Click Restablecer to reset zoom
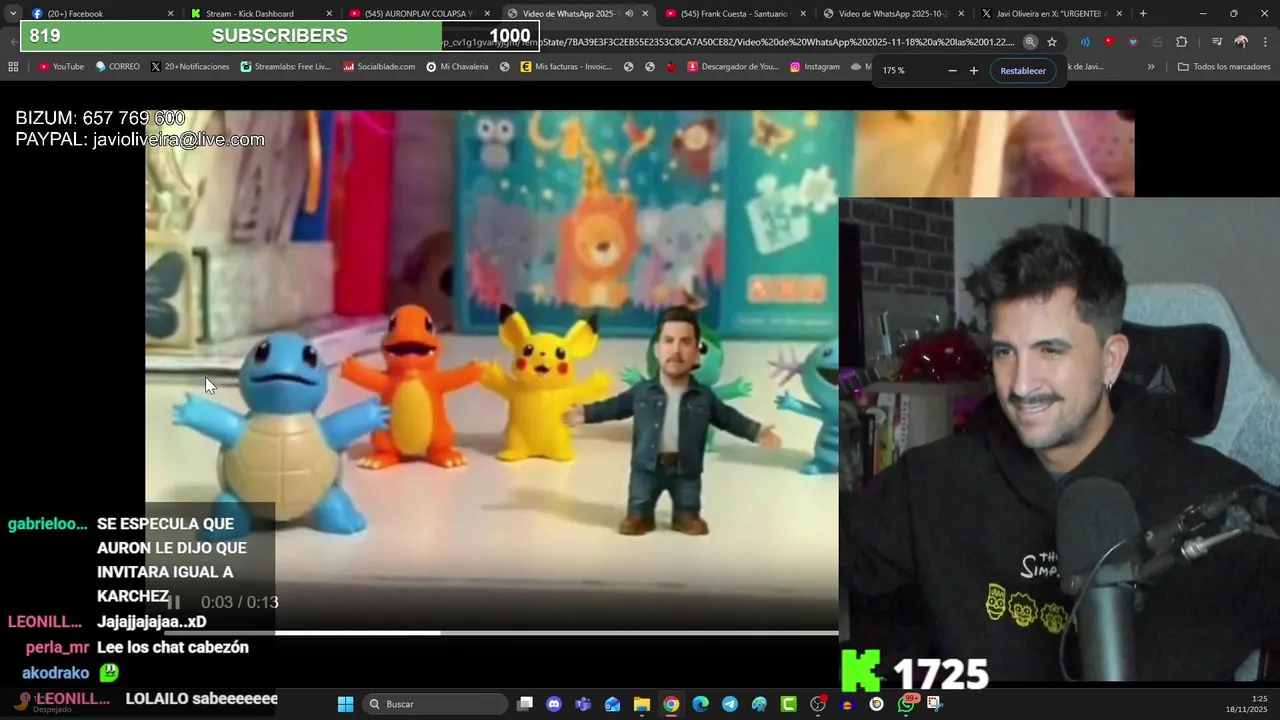 tap(1023, 71)
